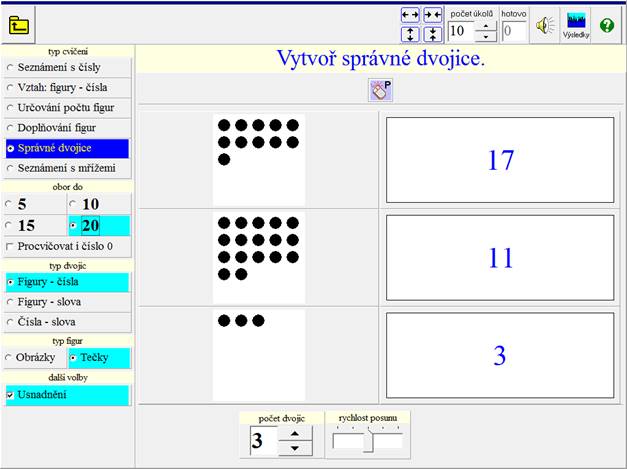Select Doplňování figur option
Screen dimensions: 627x469
click(67, 128)
